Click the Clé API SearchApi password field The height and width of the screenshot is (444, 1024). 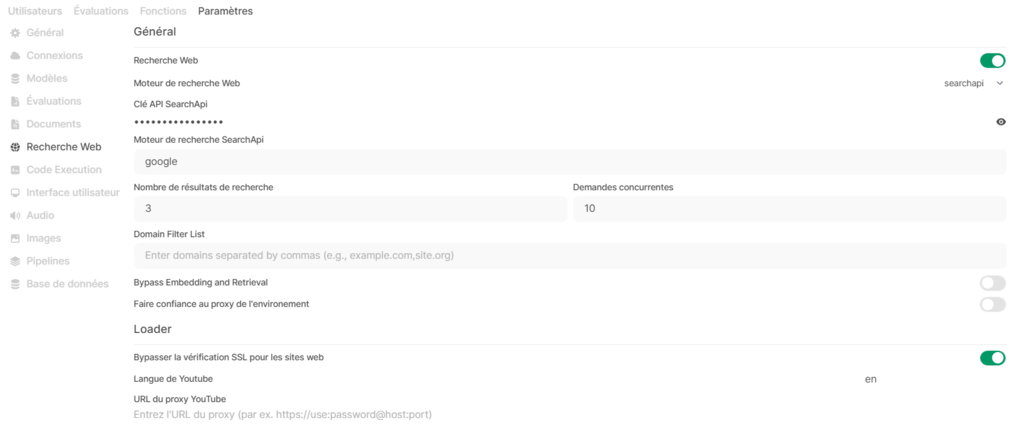(x=562, y=122)
